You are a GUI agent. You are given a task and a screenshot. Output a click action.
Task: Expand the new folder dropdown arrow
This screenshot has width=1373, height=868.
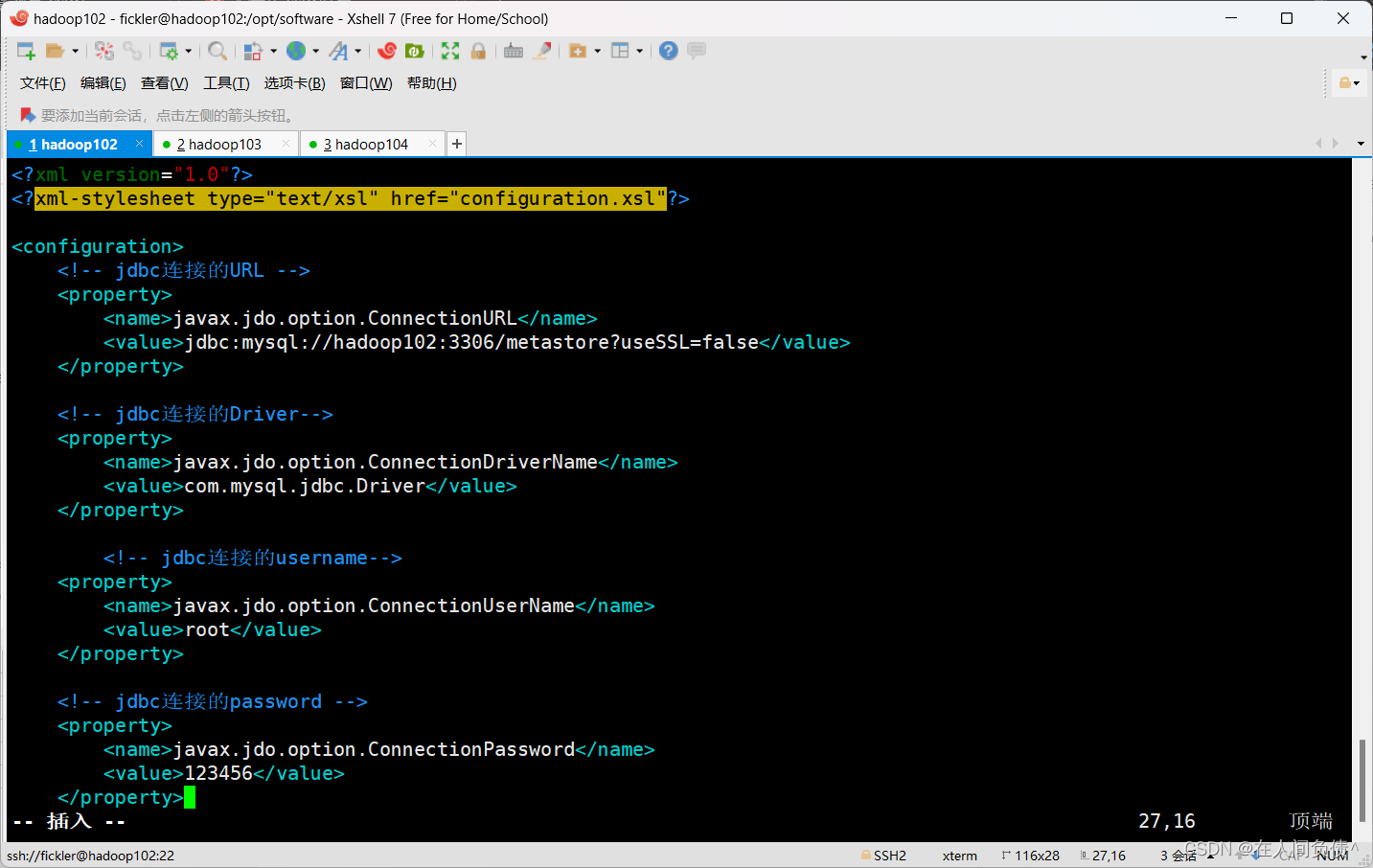click(597, 51)
